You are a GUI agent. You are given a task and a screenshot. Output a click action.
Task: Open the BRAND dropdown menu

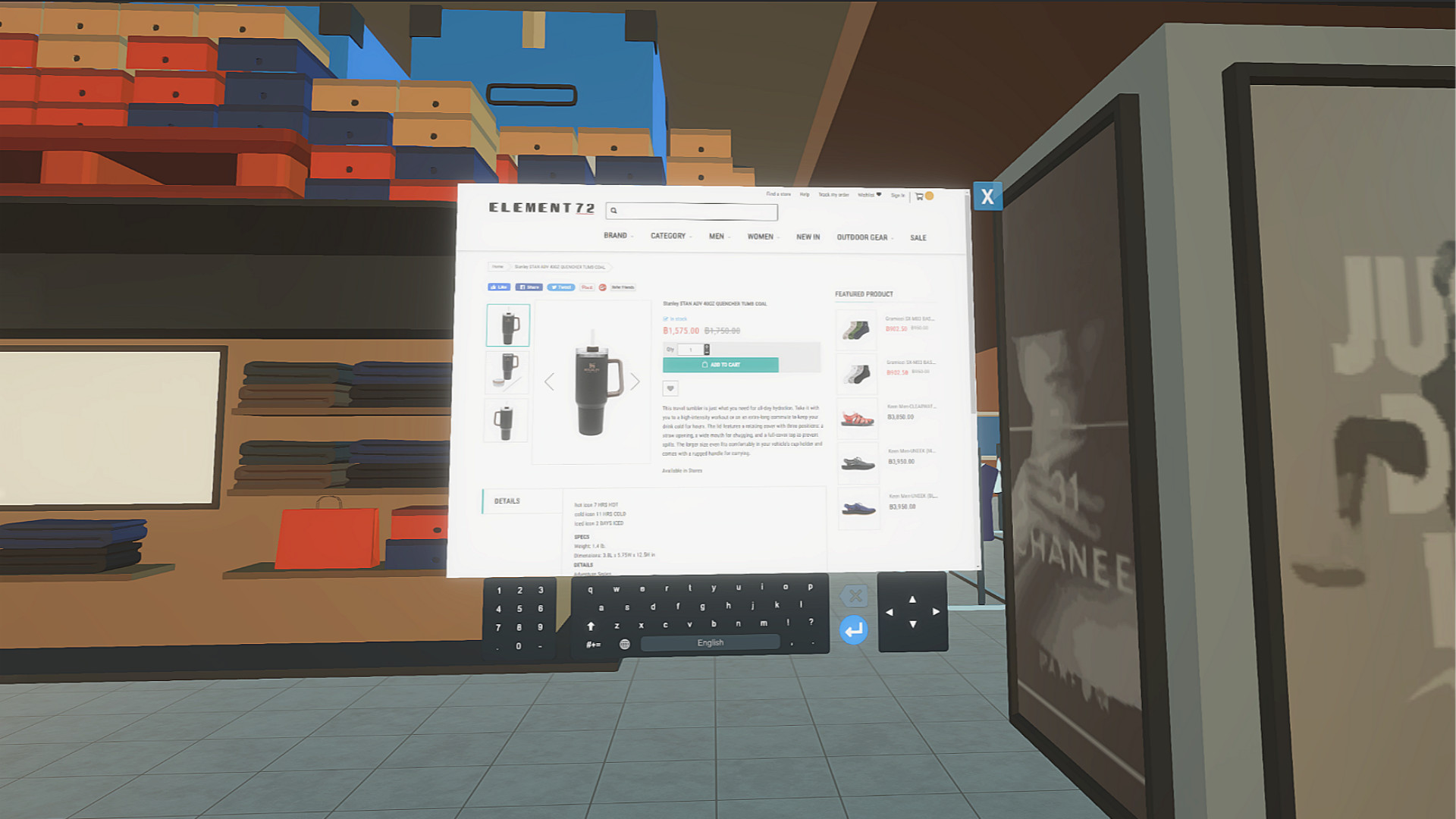[616, 236]
